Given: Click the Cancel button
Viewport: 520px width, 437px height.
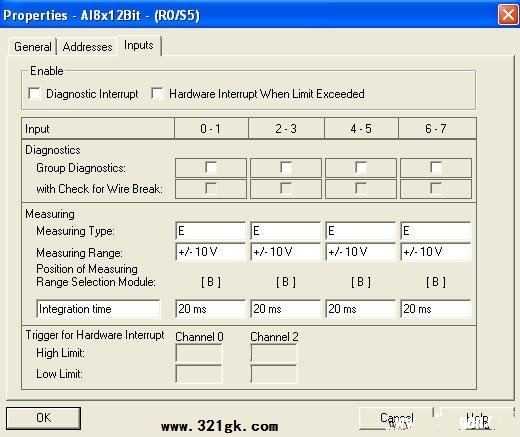Looking at the screenshot, I should click(x=396, y=418).
